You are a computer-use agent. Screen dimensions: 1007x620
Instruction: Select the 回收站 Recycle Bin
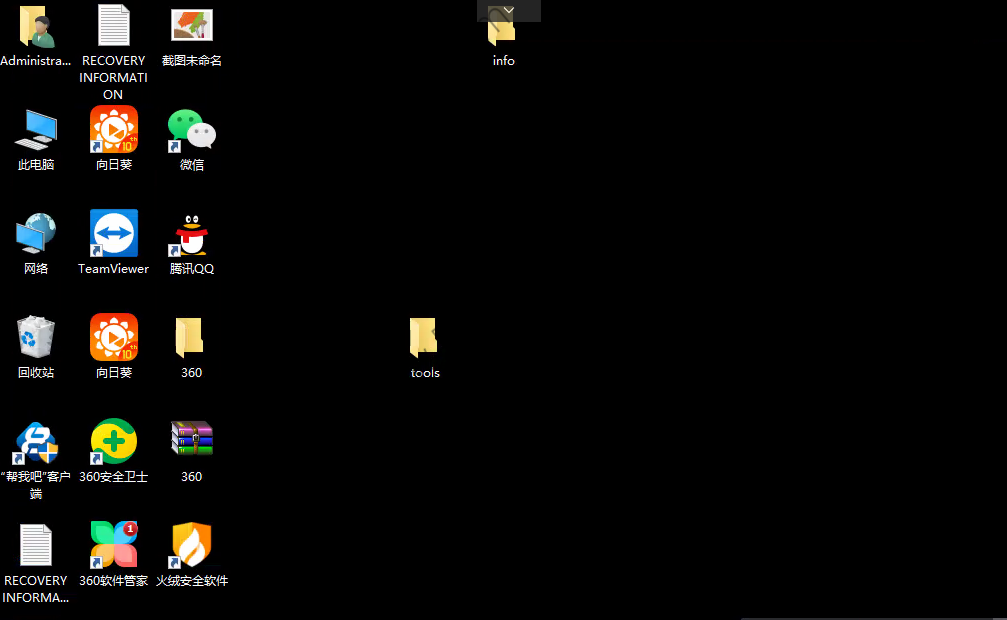36,338
